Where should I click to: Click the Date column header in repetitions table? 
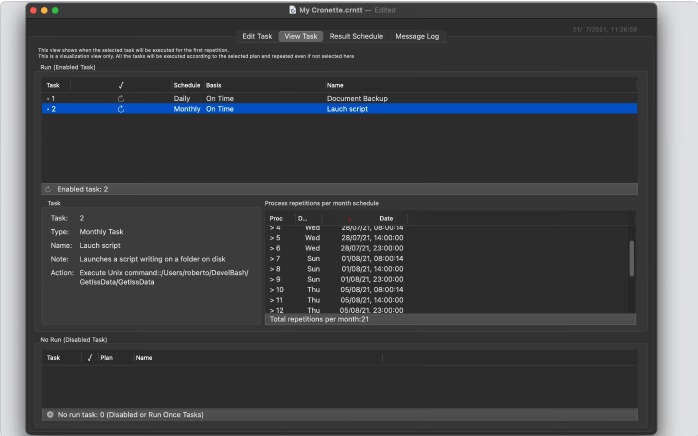pyautogui.click(x=386, y=219)
